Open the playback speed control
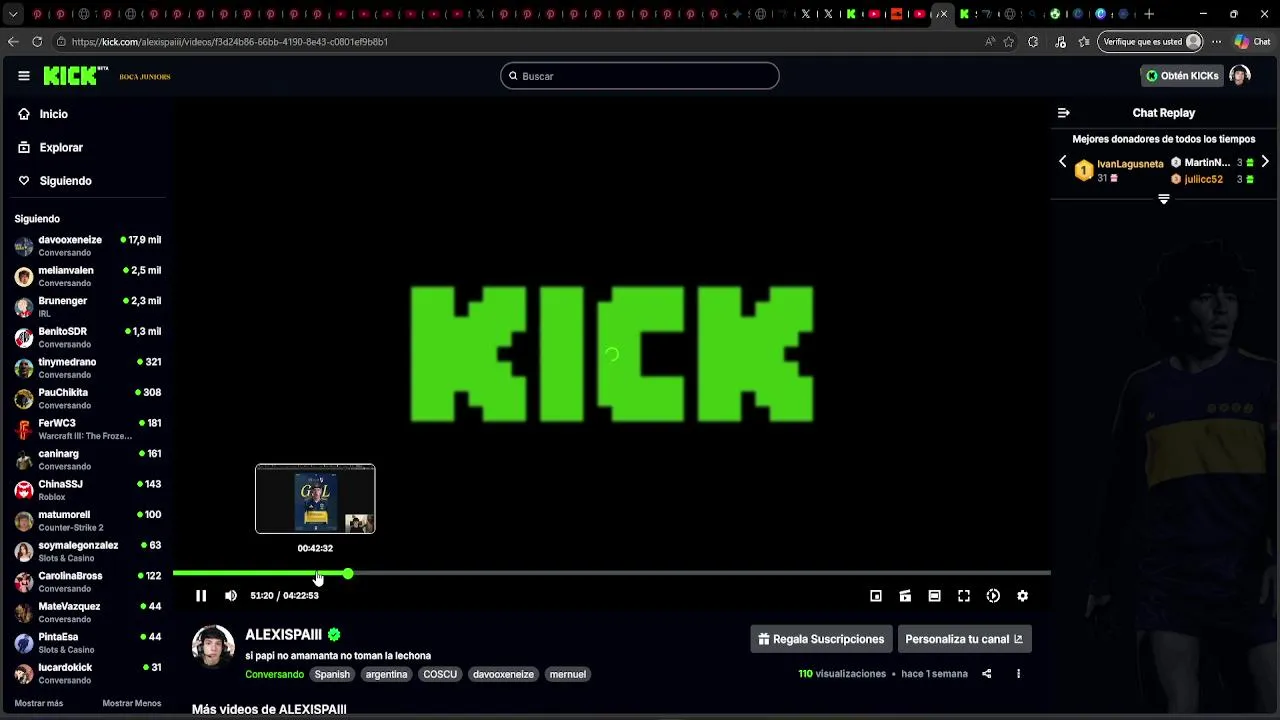Image resolution: width=1280 pixels, height=720 pixels. pyautogui.click(x=993, y=596)
